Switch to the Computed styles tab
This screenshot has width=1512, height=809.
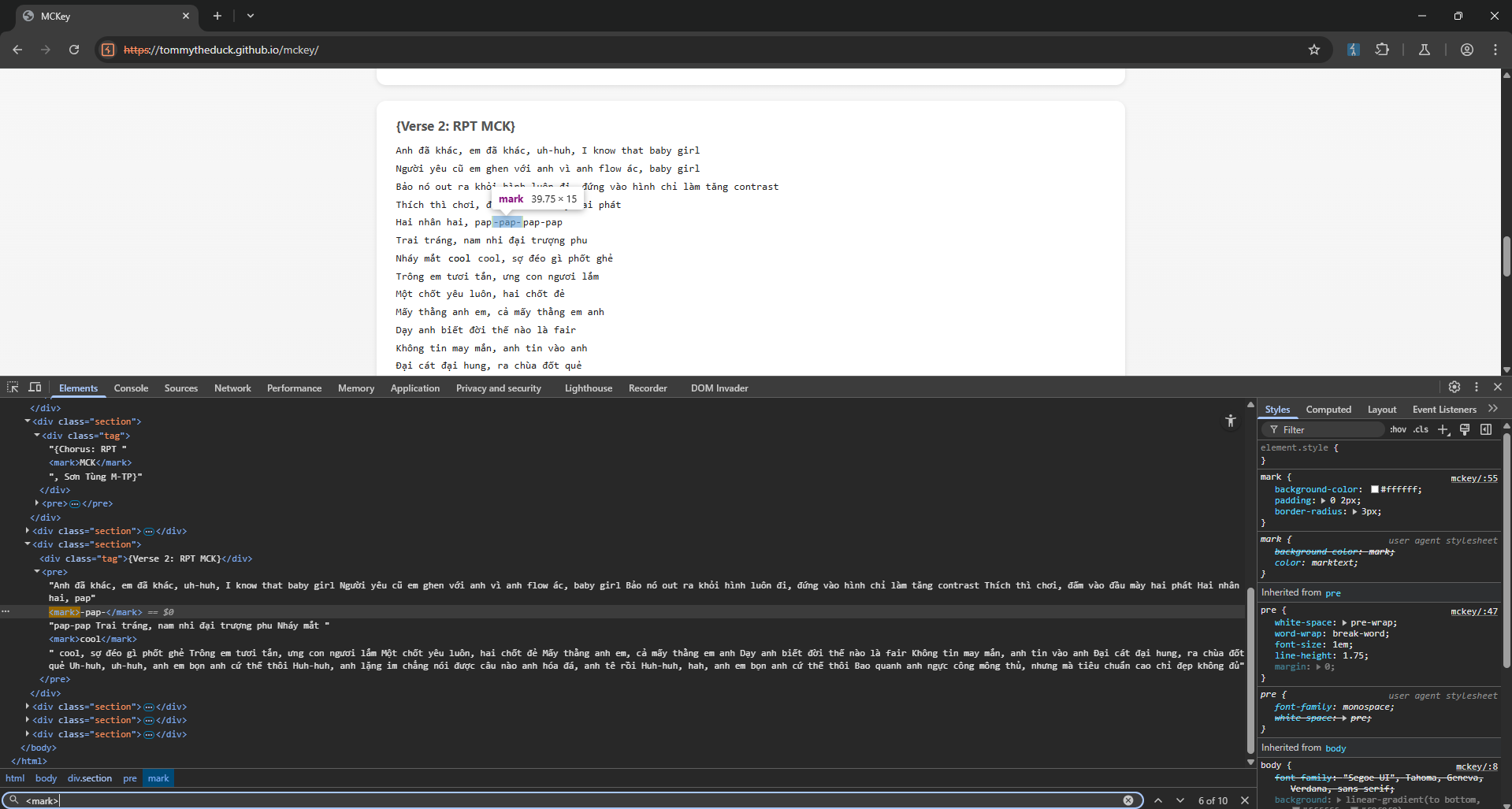tap(1328, 410)
